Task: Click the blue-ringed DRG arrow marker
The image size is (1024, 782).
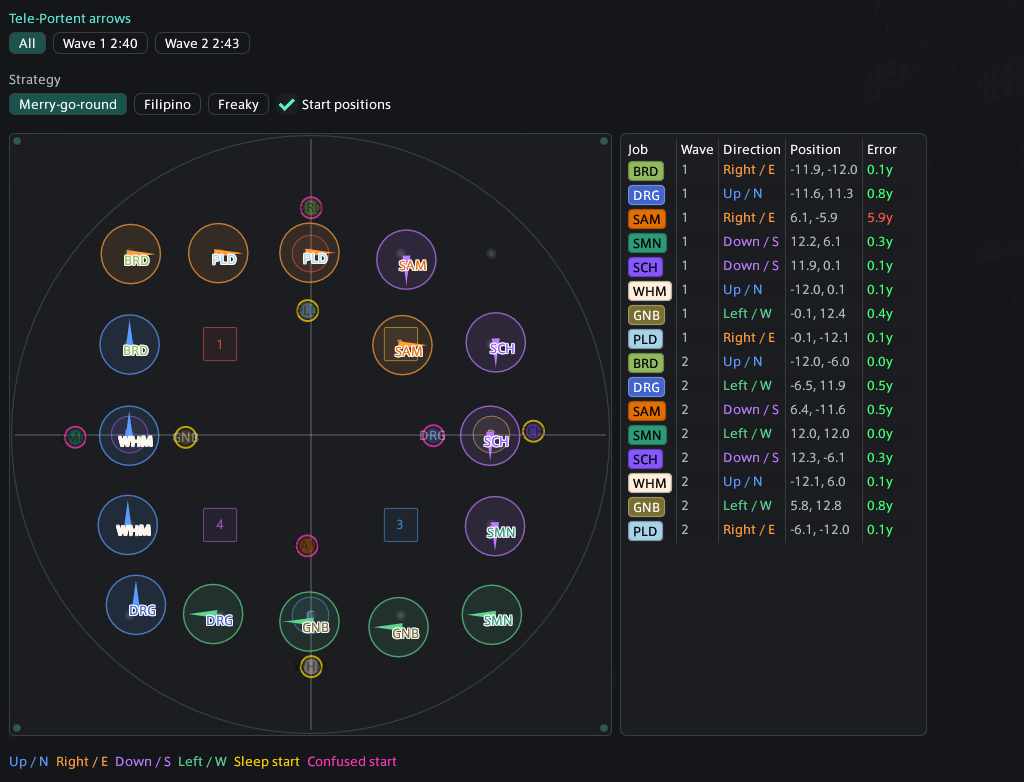Action: (x=136, y=604)
